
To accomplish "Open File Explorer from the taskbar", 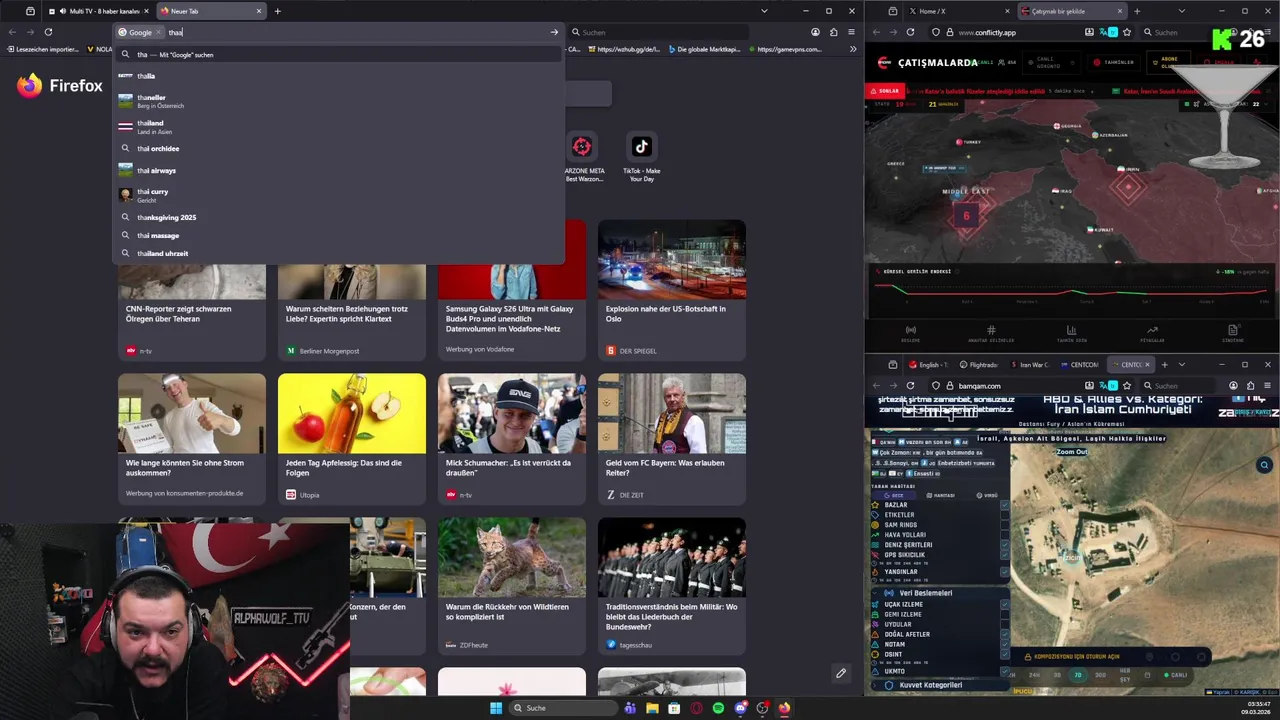I will [x=652, y=708].
